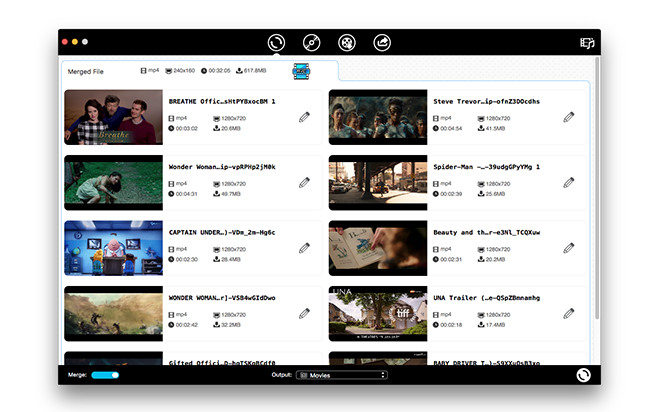
Task: Select the Spider-Man street scene thumbnail
Action: 378,183
